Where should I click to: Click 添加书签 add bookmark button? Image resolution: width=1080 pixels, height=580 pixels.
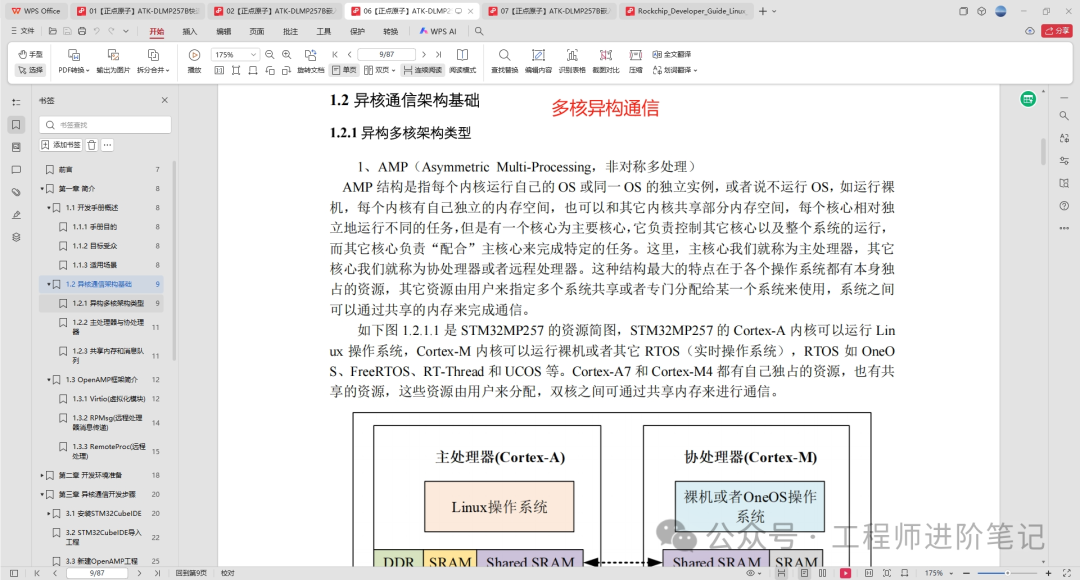click(61, 145)
